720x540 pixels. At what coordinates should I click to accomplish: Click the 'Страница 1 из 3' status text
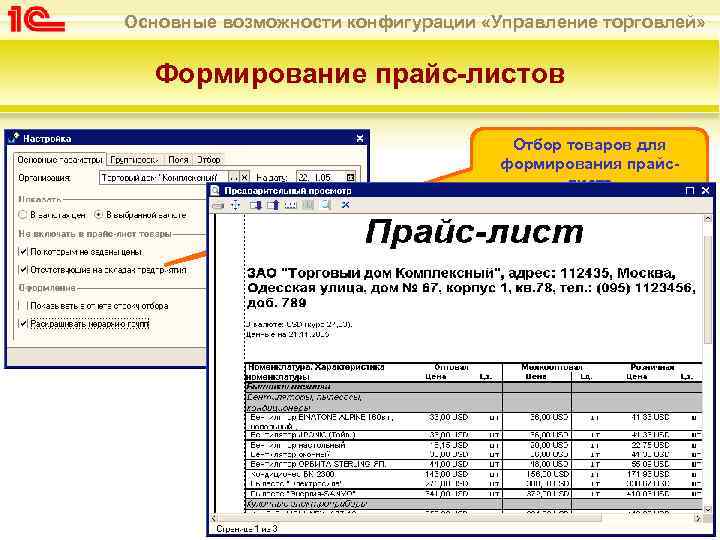click(247, 529)
